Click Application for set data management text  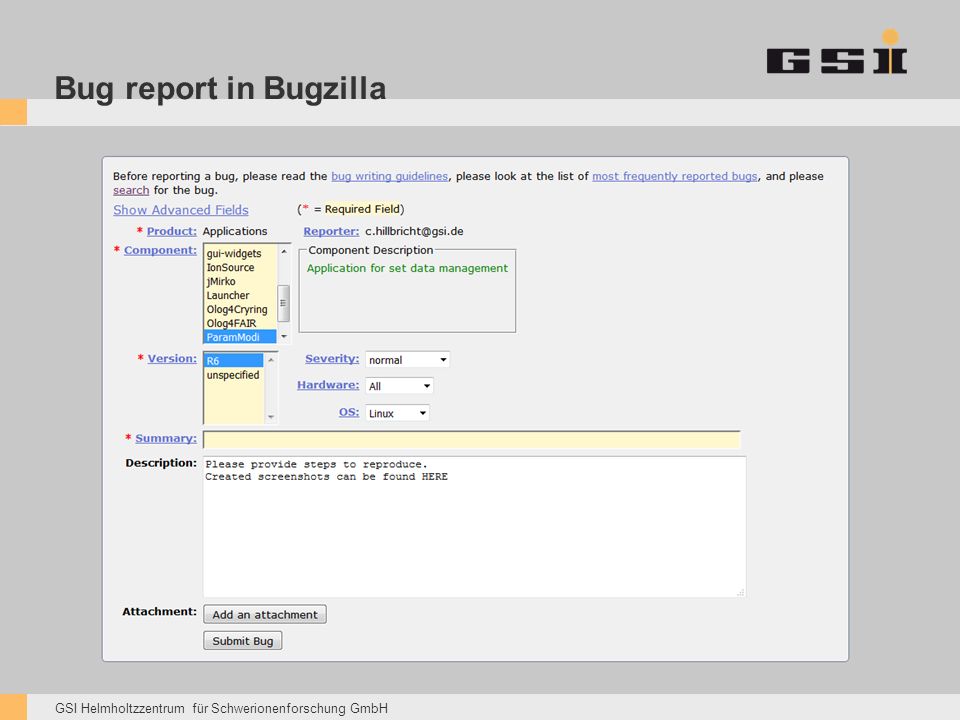pyautogui.click(x=407, y=268)
